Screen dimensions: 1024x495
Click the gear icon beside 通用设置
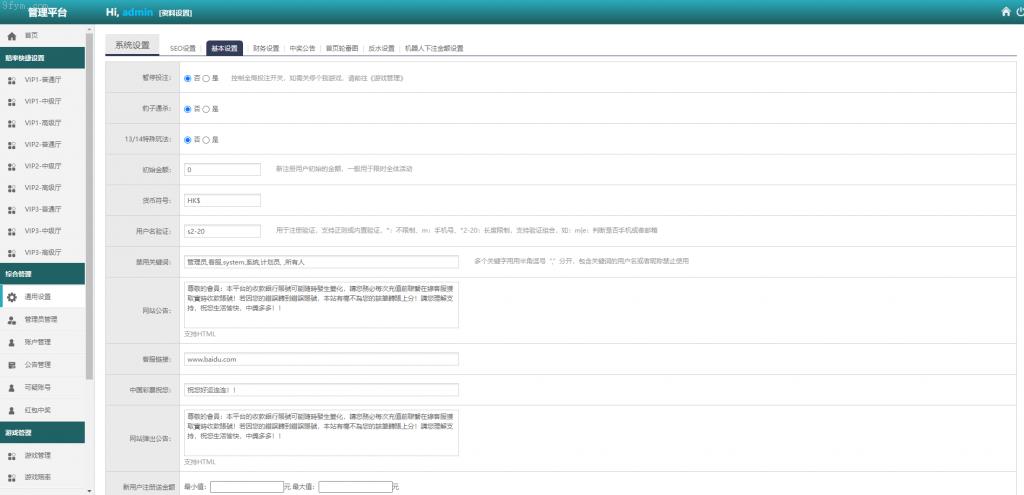(11, 297)
